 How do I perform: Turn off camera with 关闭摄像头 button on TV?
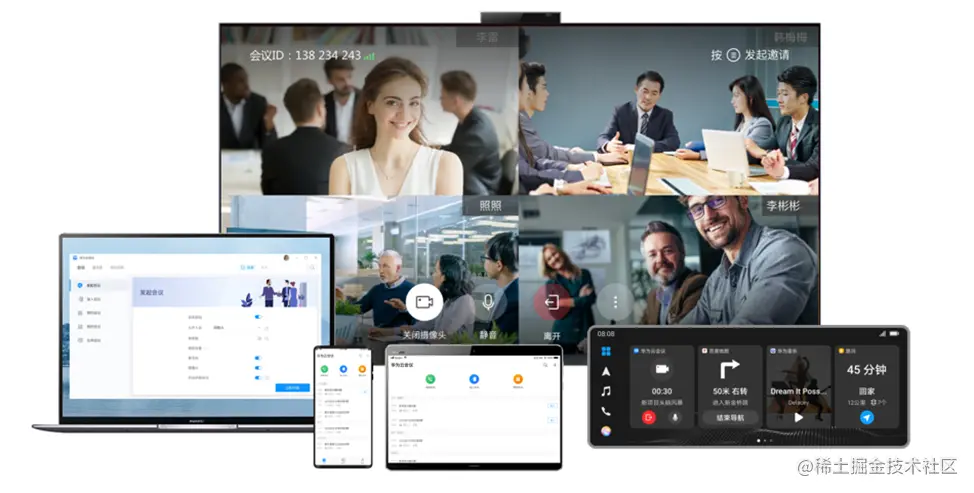[424, 302]
